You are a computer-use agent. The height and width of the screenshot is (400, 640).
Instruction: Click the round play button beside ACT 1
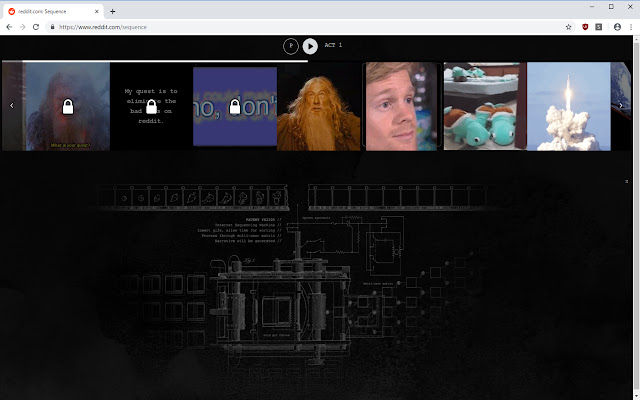point(310,46)
